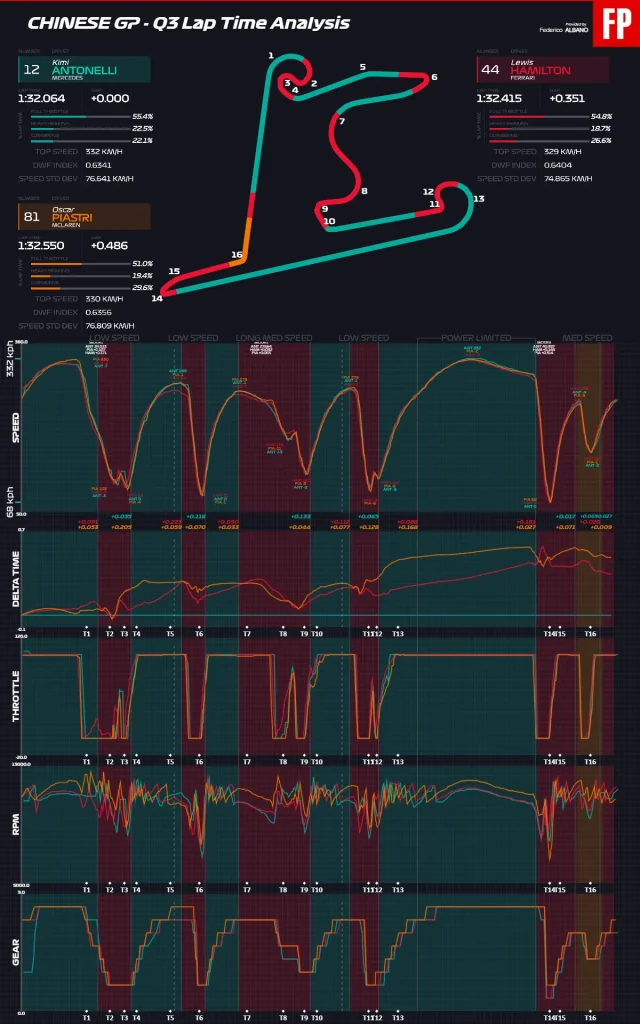640x1024 pixels.
Task: Click Antonelli's heavy braking value 22.5%
Action: [142, 129]
